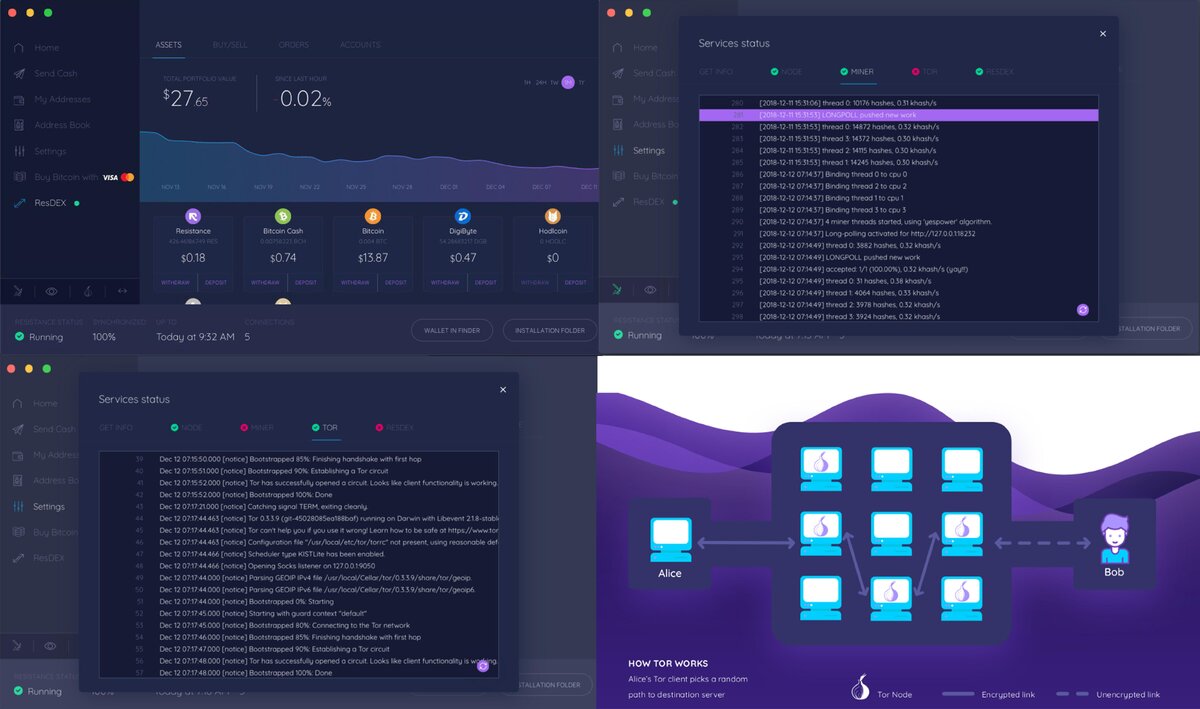1200x709 pixels.
Task: Close the Services status dialog showing MINER
Action: [1103, 34]
